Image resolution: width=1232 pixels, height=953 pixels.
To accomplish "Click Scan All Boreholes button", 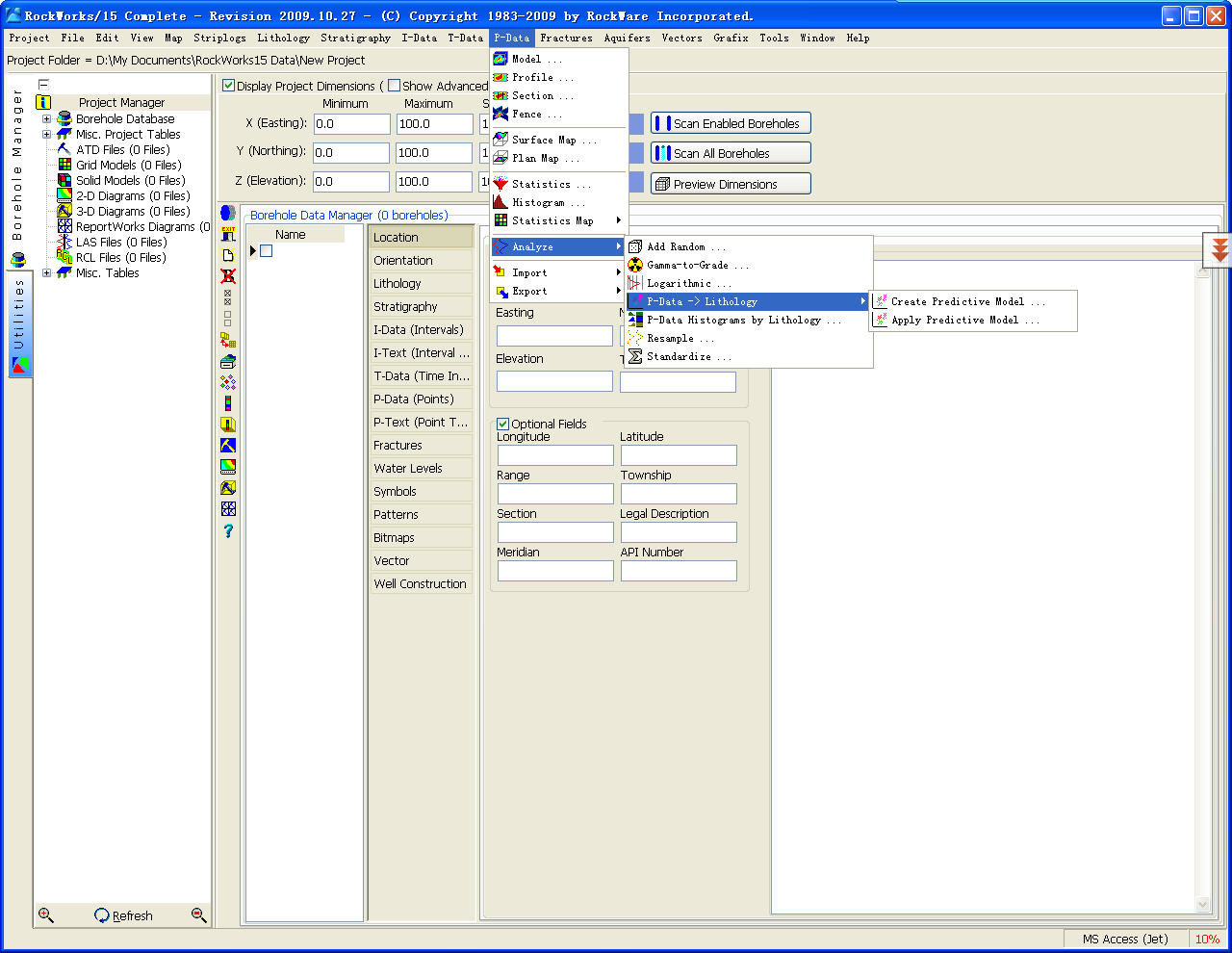I will click(x=731, y=153).
